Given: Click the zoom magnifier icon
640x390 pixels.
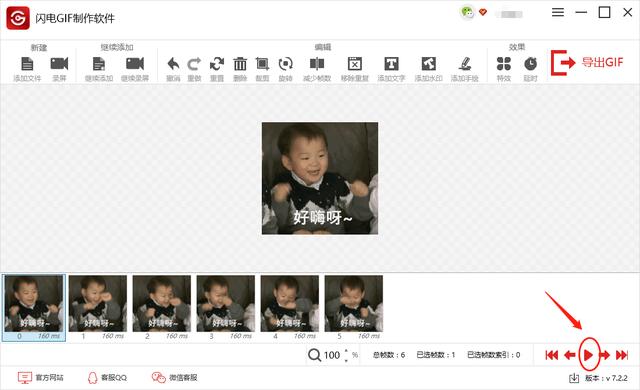Looking at the screenshot, I should 314,355.
